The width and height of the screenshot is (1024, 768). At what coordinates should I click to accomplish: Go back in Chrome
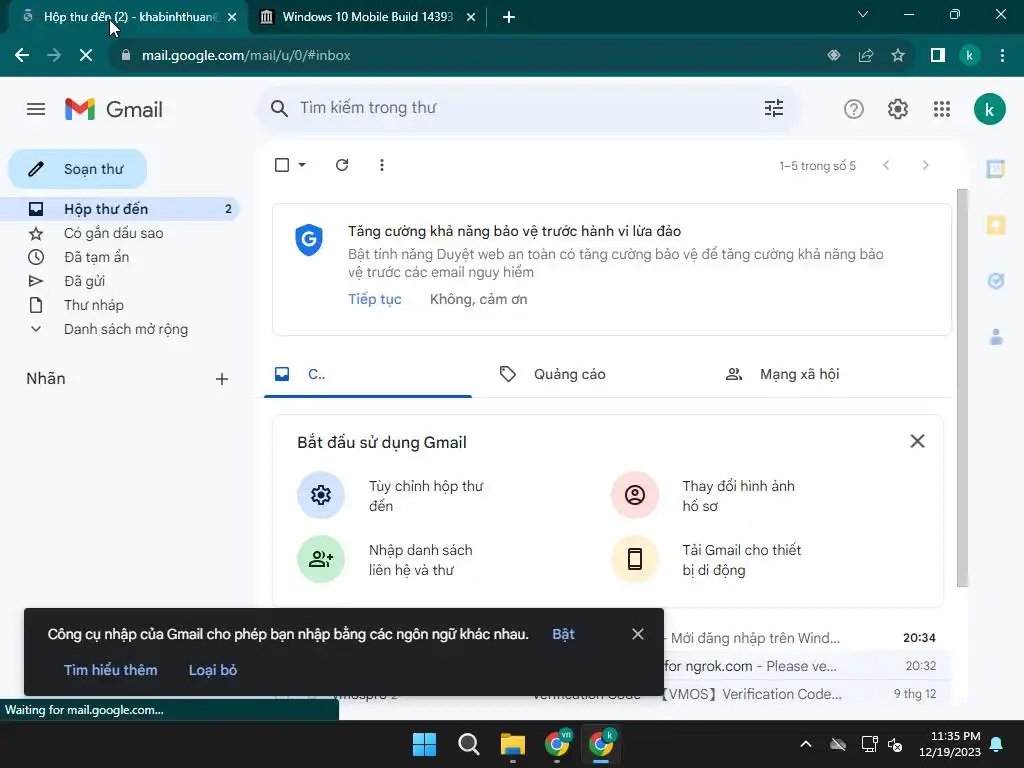click(x=22, y=56)
